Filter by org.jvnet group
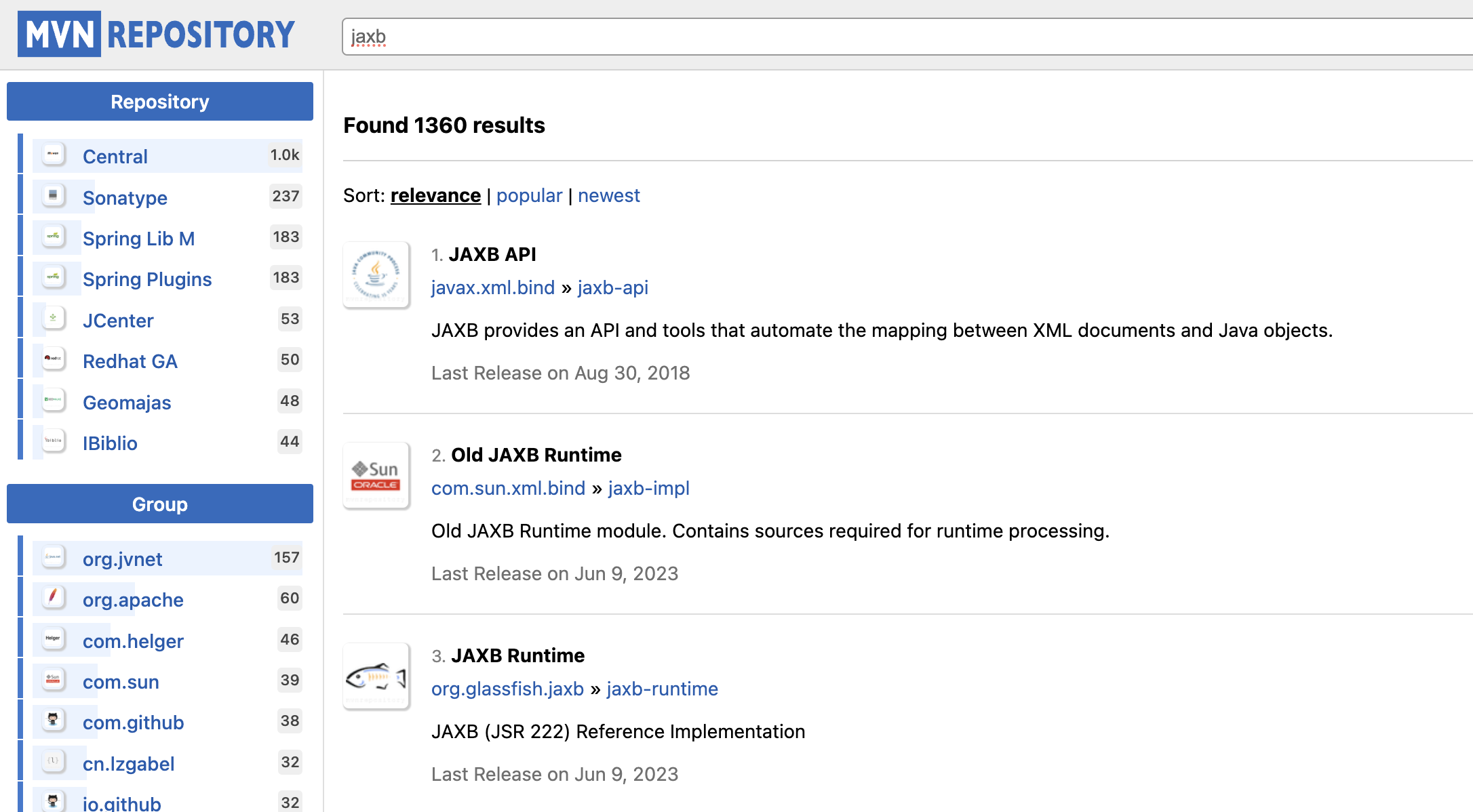 122,559
